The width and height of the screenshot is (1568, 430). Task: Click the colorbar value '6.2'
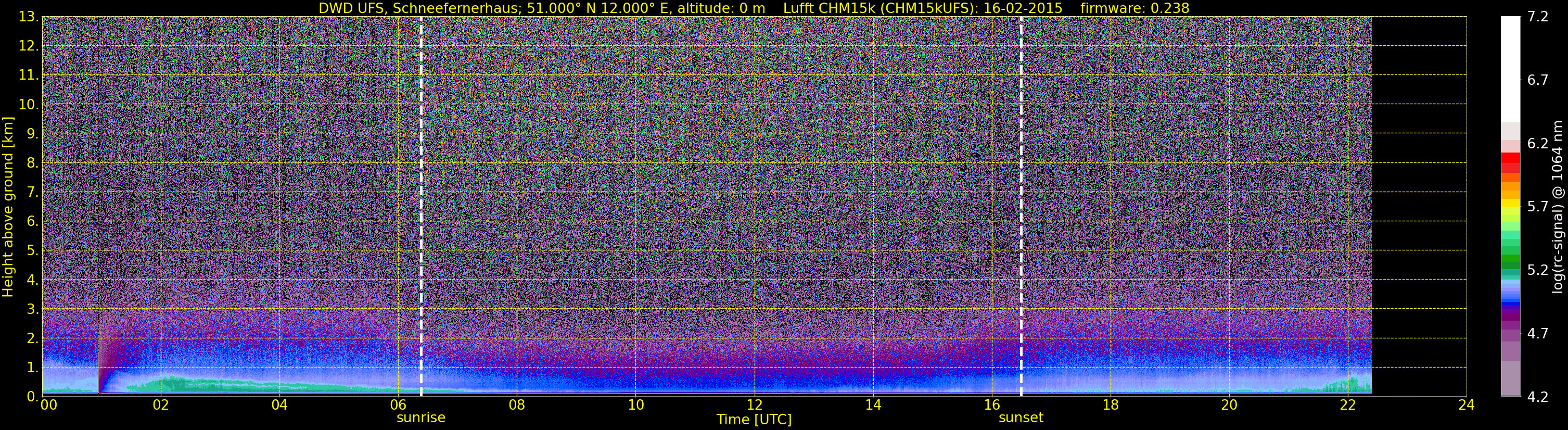click(x=1538, y=143)
